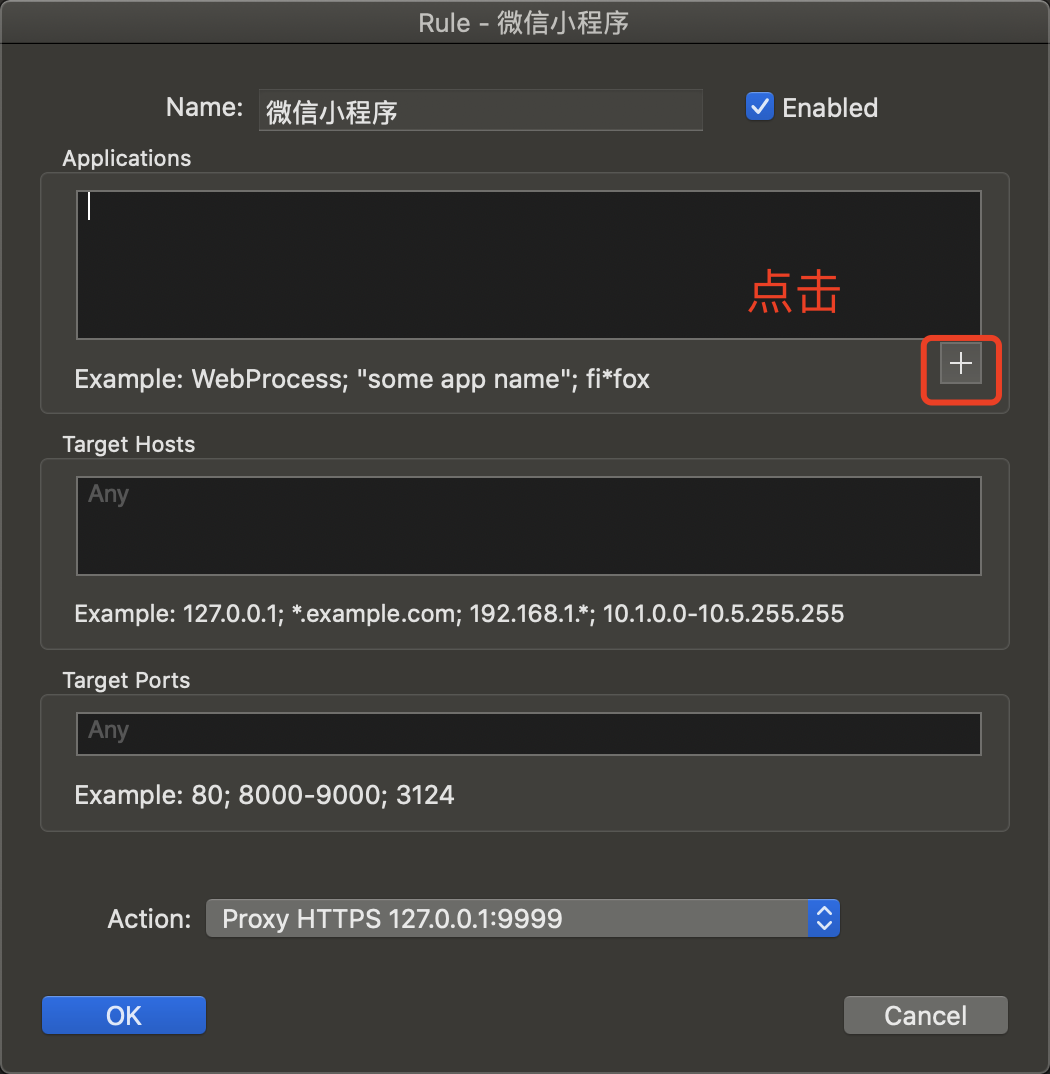Image resolution: width=1050 pixels, height=1074 pixels.
Task: Click inside the Applications text area
Action: [x=529, y=265]
